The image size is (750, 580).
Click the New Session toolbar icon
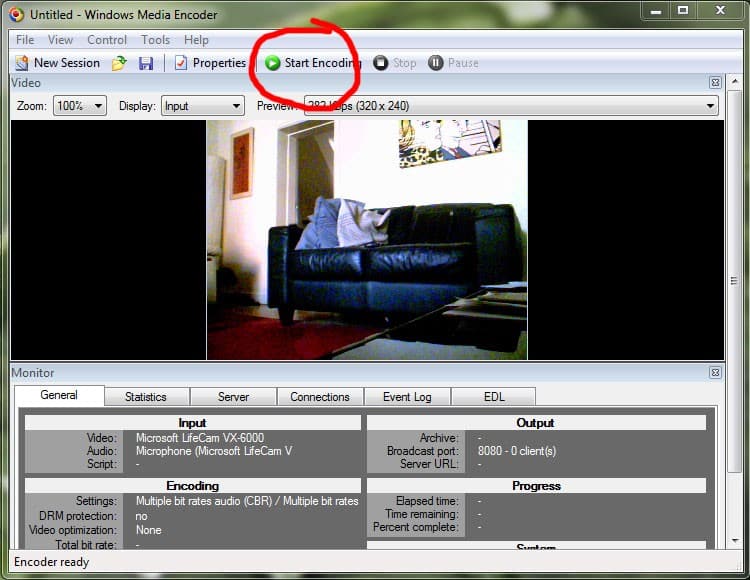[x=22, y=63]
